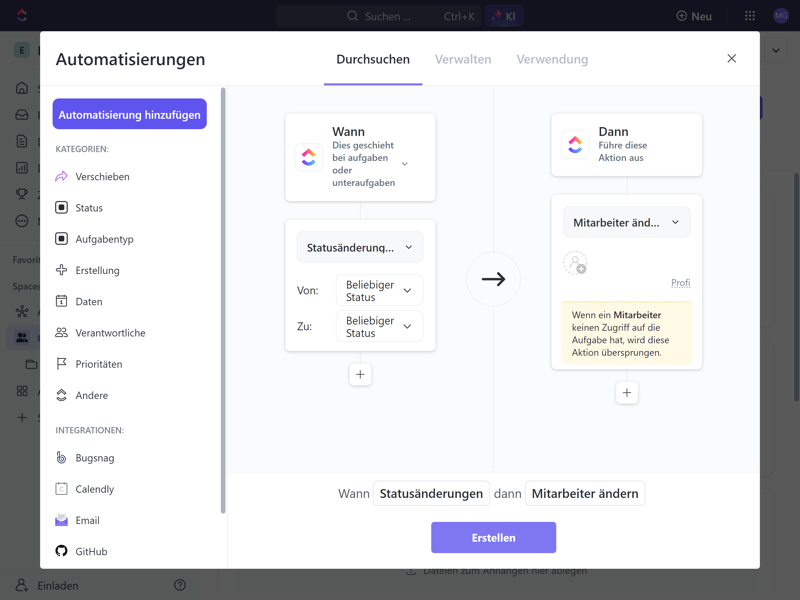Open the Von status dropdown

pyautogui.click(x=379, y=291)
